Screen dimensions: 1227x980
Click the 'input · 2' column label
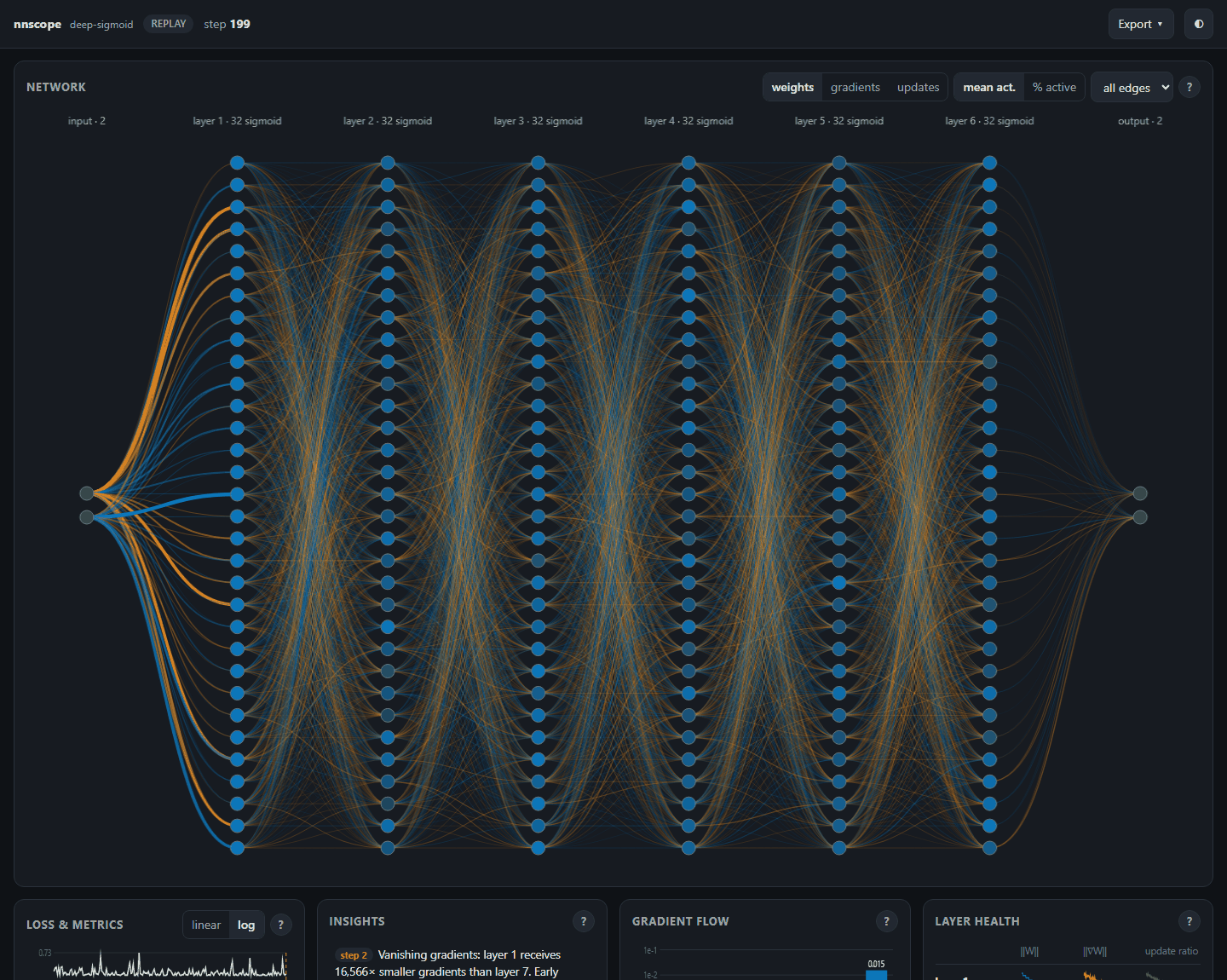87,121
